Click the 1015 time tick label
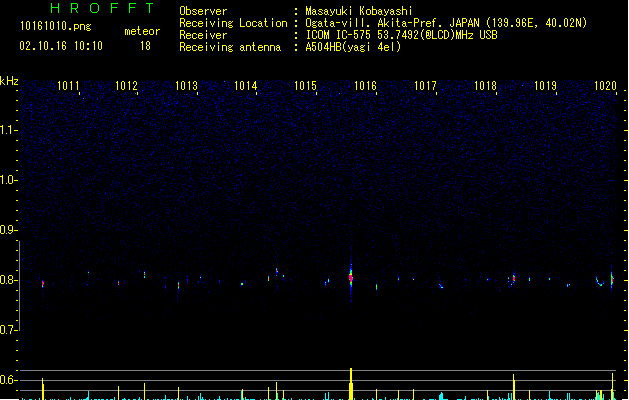Viewport: 629px width, 400px height. tap(306, 86)
